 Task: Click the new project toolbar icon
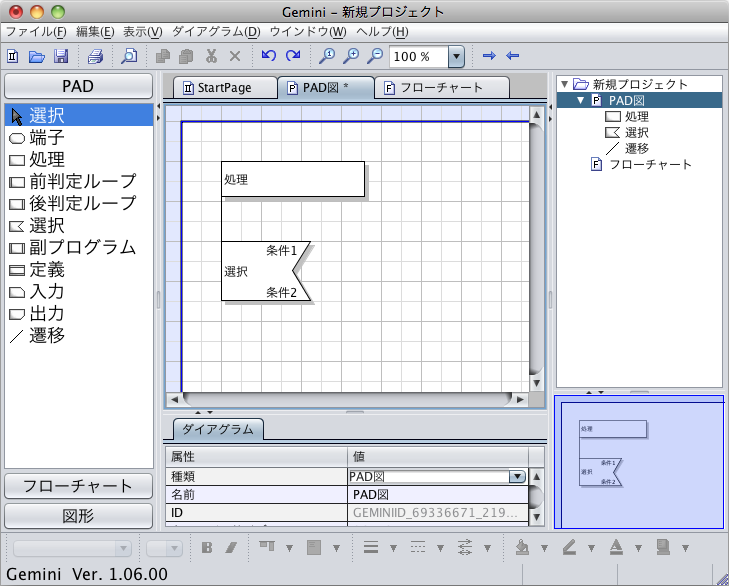pyautogui.click(x=13, y=56)
